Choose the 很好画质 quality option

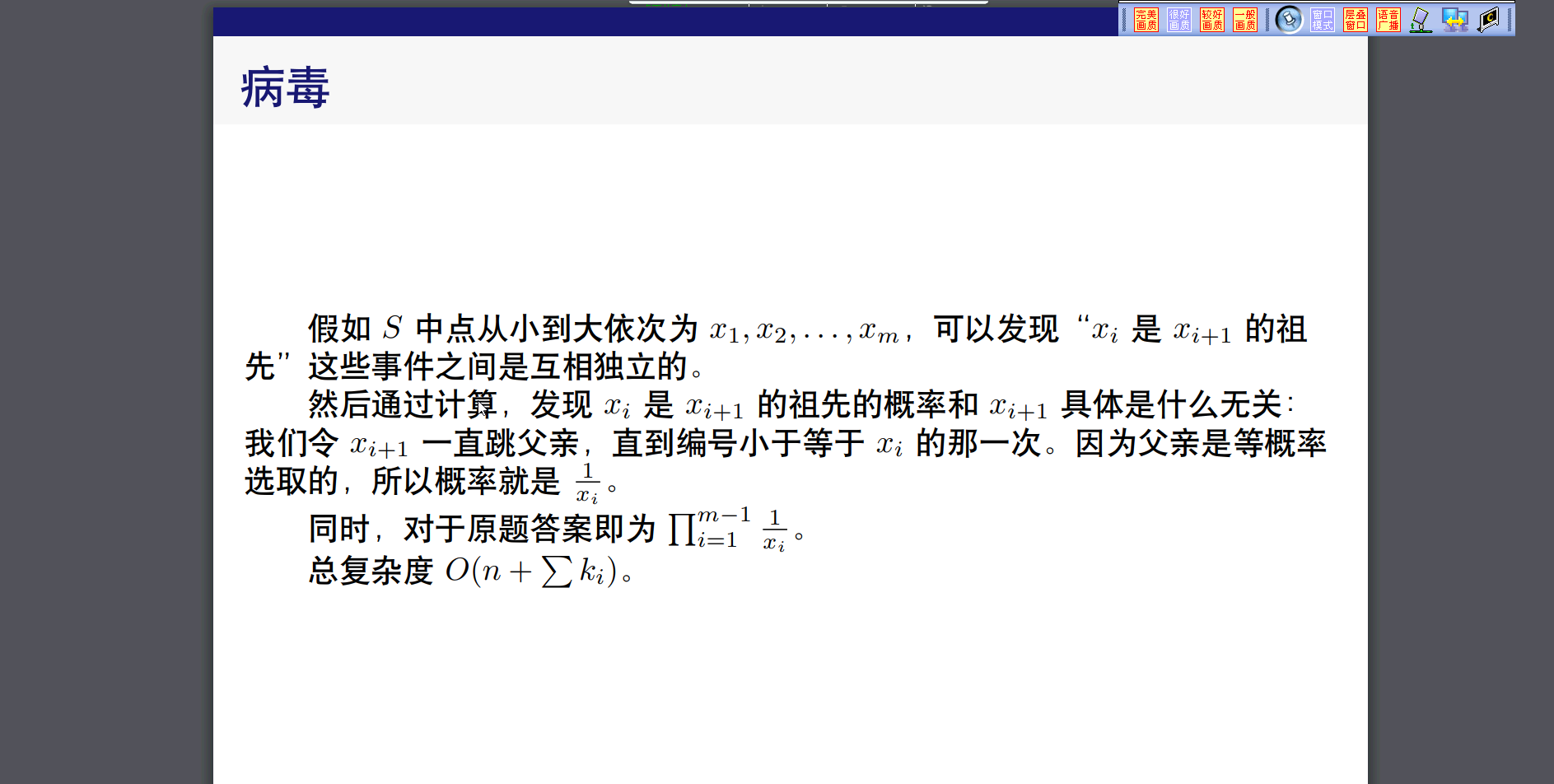click(x=1178, y=20)
